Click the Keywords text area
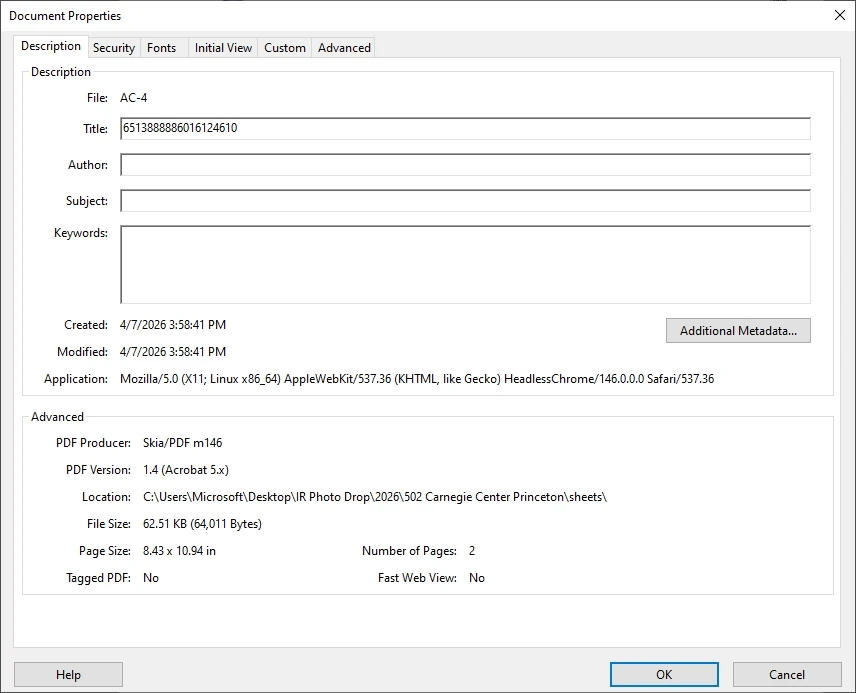 tap(465, 263)
